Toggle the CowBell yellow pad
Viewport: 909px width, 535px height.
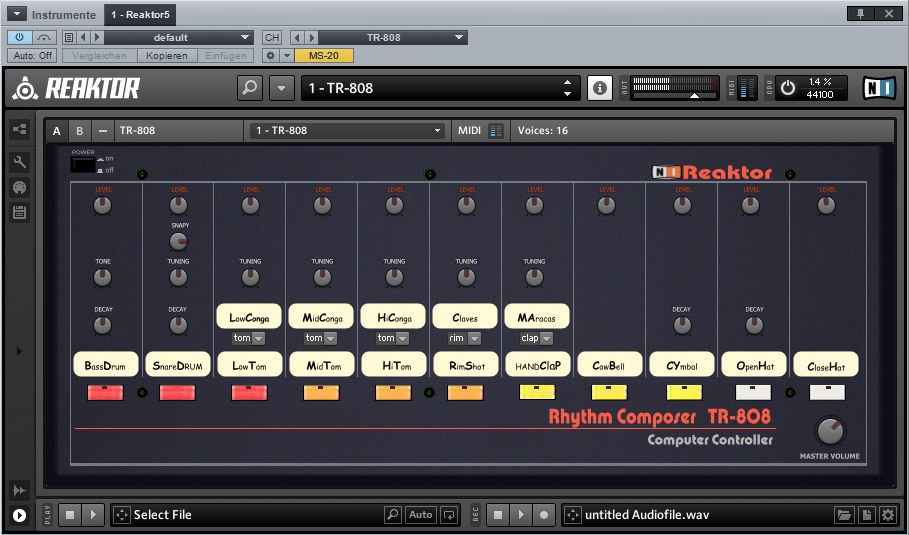(609, 392)
